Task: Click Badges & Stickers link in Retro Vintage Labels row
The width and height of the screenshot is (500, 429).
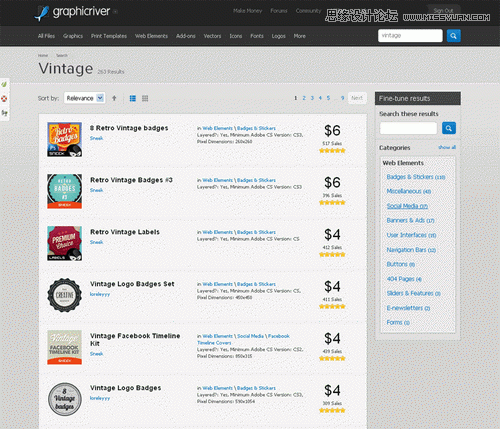Action: pos(256,232)
